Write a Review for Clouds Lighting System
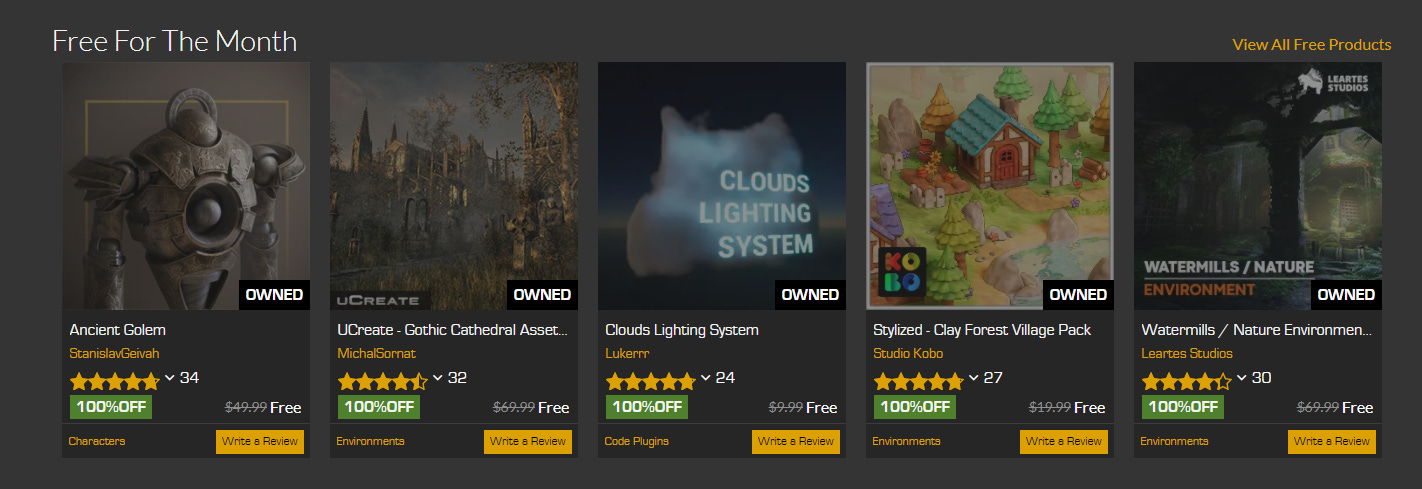 coord(796,441)
